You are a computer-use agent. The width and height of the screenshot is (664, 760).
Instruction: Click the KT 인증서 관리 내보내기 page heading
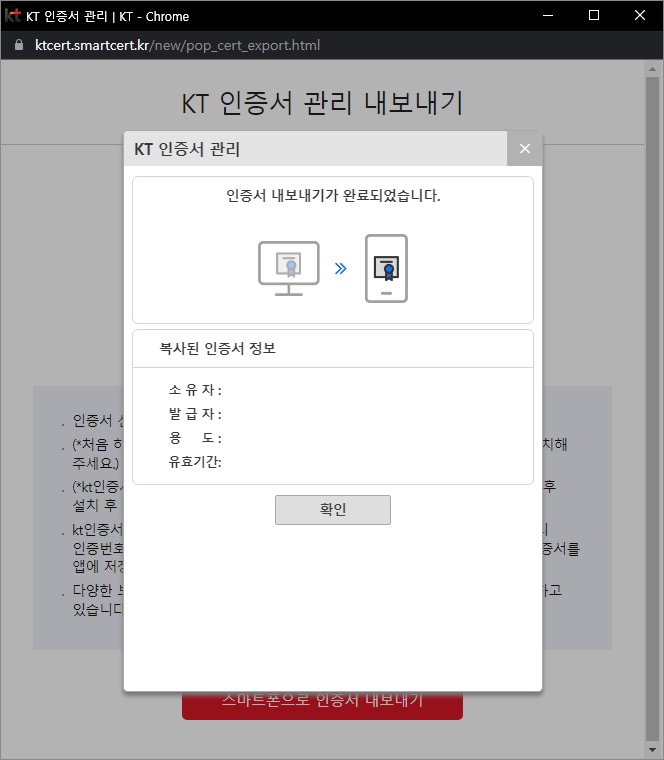click(322, 103)
